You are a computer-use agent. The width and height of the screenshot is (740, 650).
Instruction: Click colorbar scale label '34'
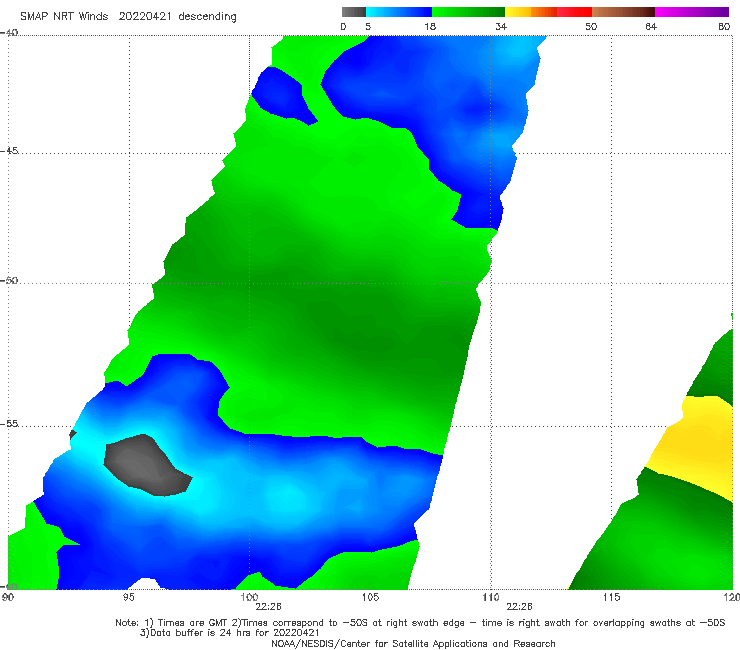(x=501, y=27)
